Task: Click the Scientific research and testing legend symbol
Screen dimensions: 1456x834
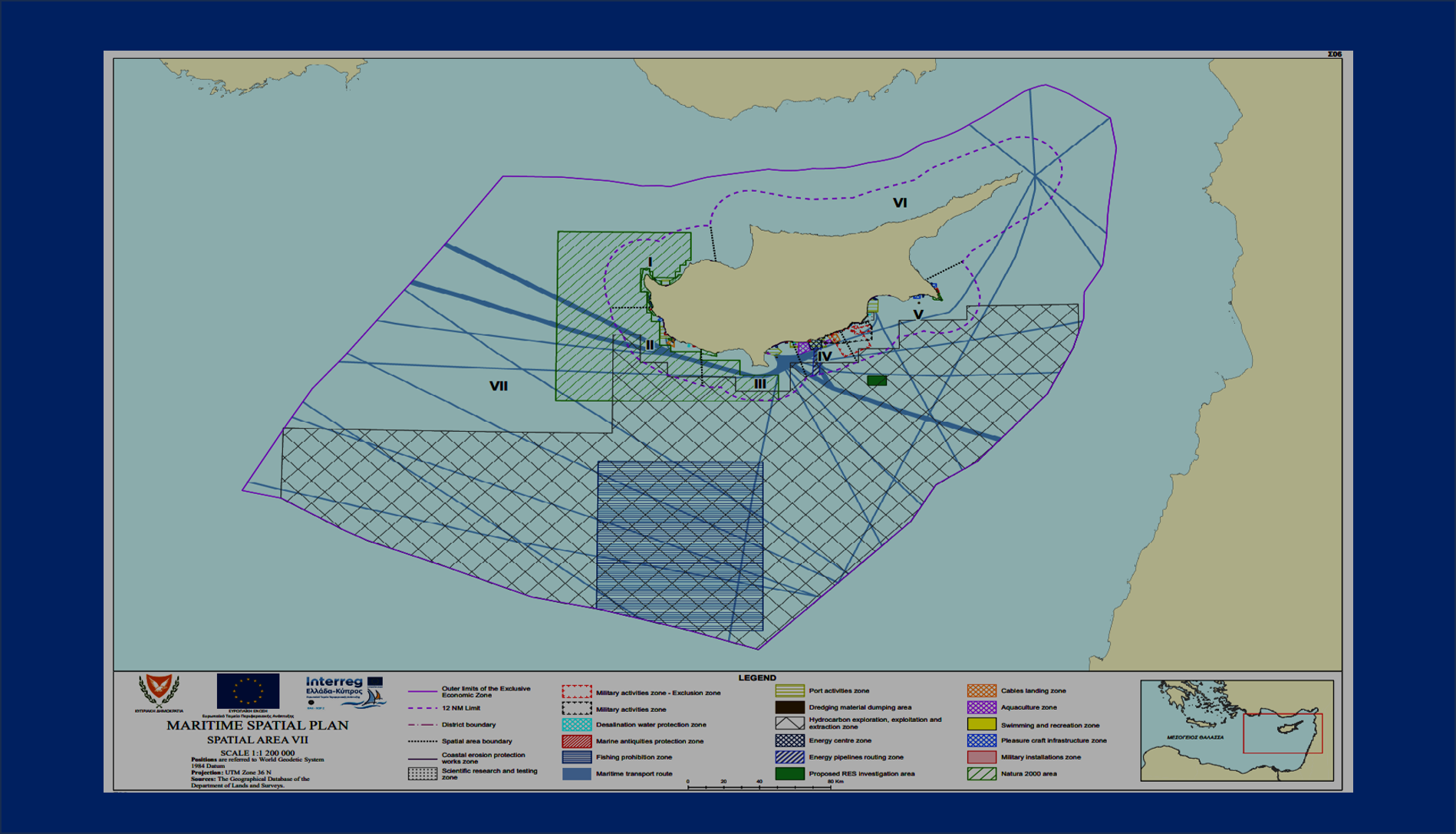Action: (422, 773)
